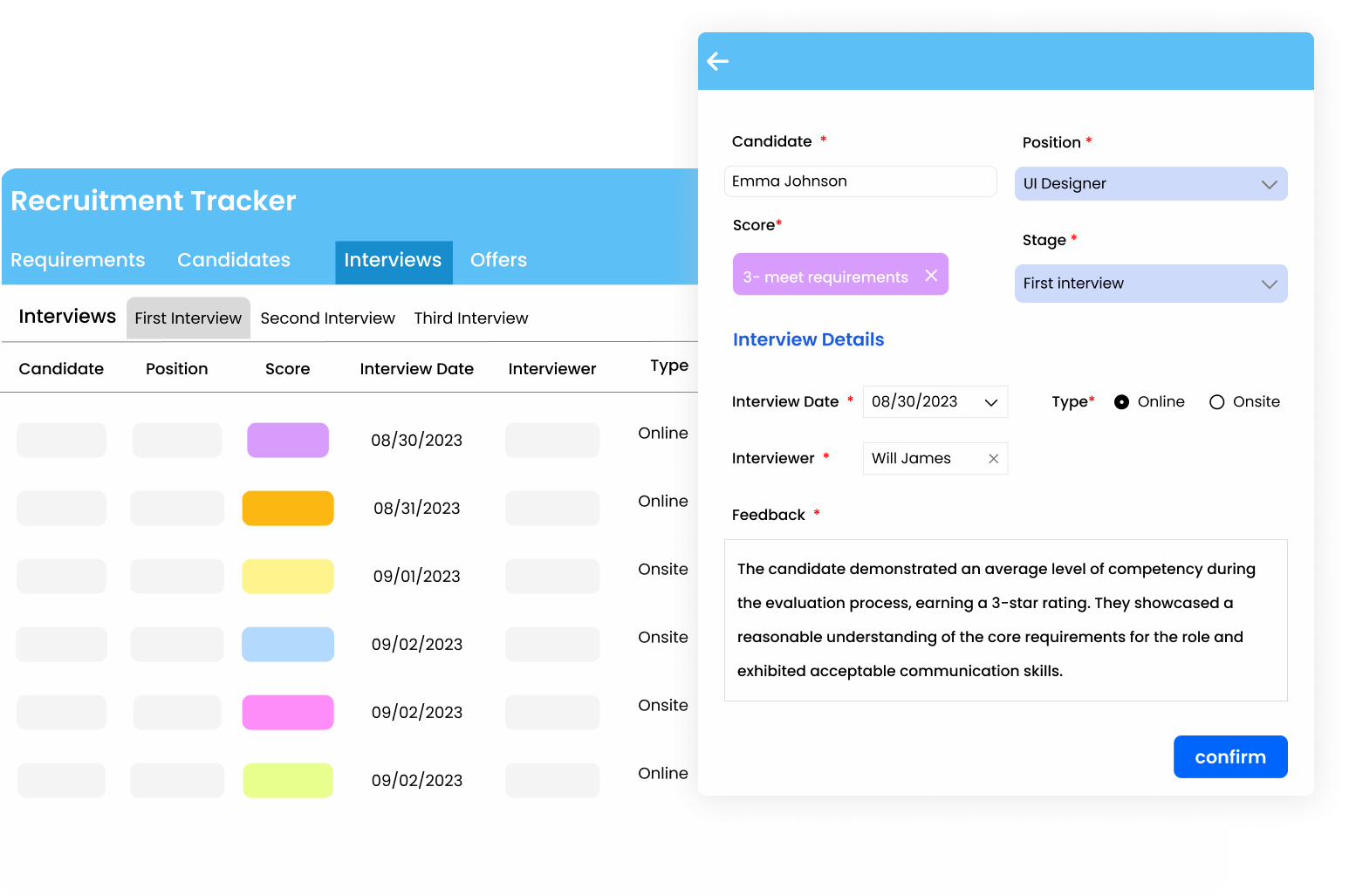Remove the '3- meet requirements' score tag
This screenshot has height=896, width=1349.
pos(931,276)
